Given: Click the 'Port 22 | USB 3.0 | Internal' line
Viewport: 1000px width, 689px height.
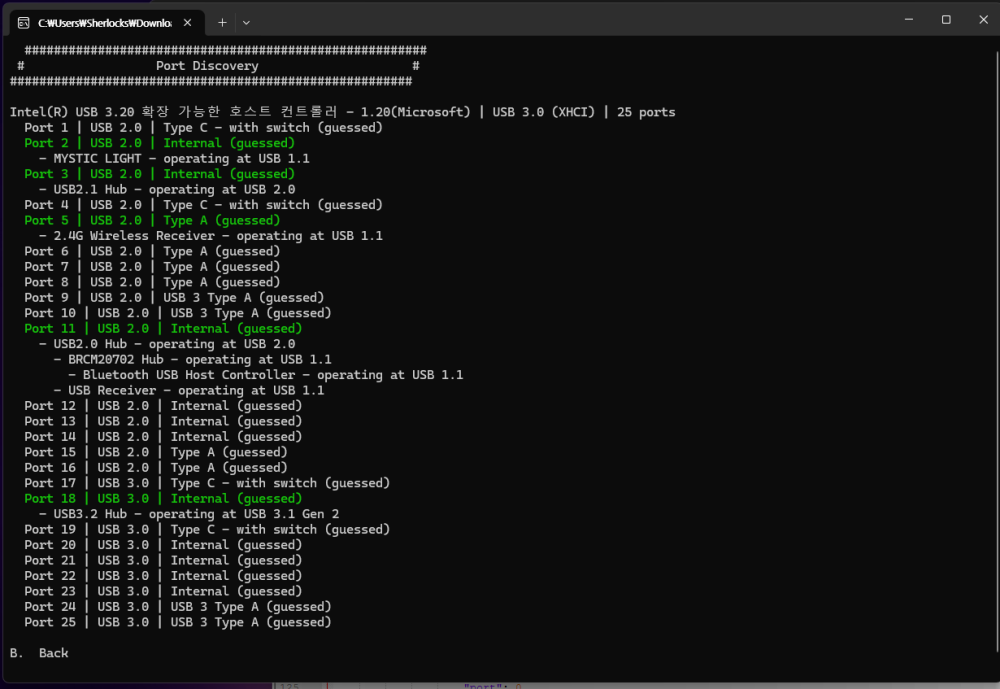Looking at the screenshot, I should coord(163,576).
